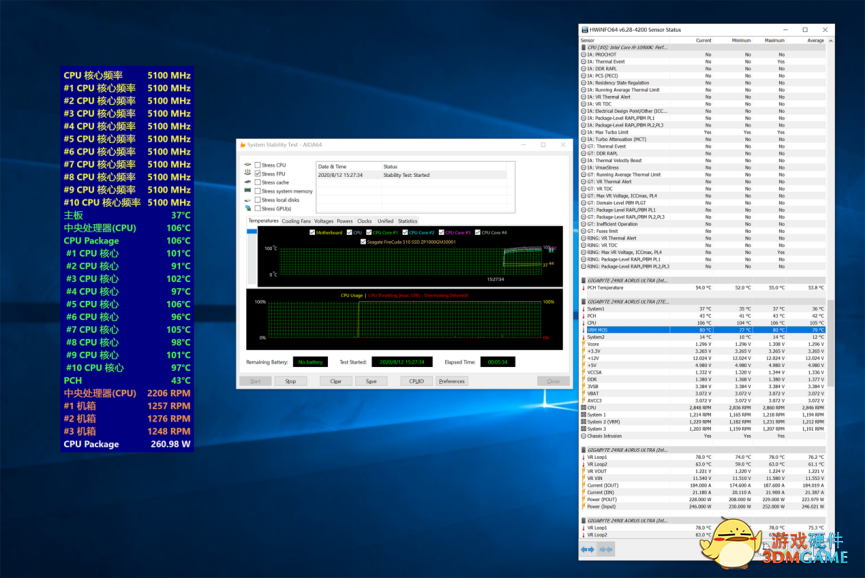Click the voltage bolt icon beside +12V

[584, 358]
